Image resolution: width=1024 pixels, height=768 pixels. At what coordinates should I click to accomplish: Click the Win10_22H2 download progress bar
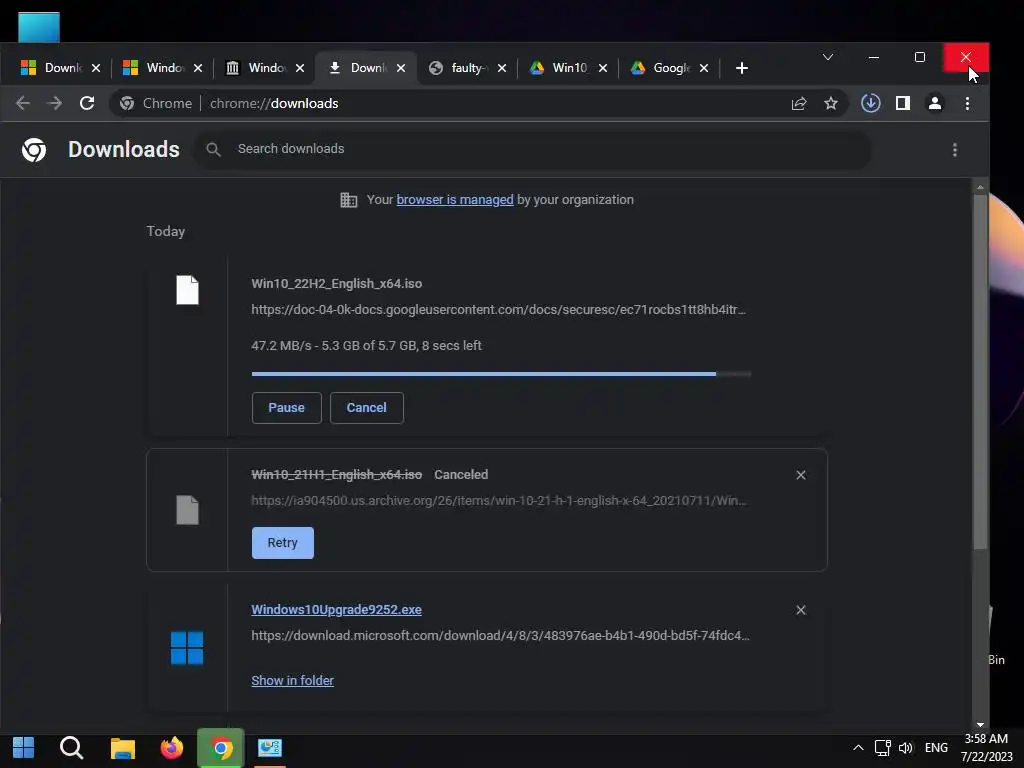501,374
